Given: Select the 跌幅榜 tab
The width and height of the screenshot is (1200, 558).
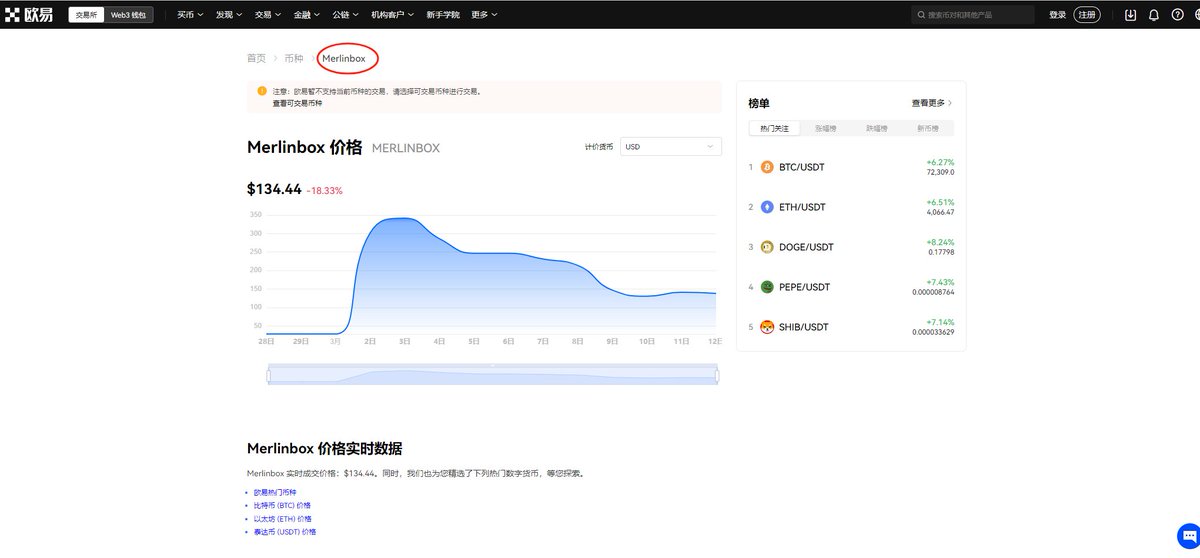Looking at the screenshot, I should 877,128.
